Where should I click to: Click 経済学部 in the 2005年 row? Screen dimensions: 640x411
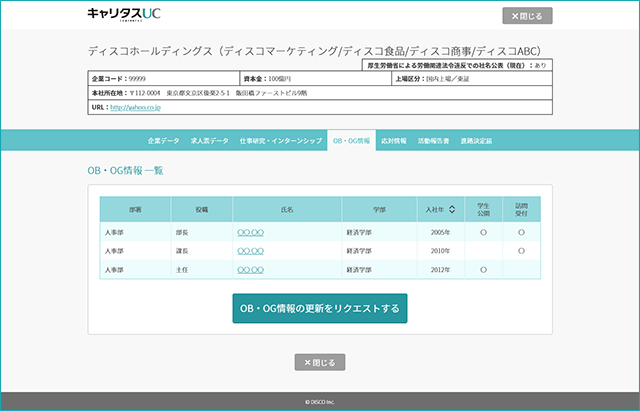coord(359,233)
